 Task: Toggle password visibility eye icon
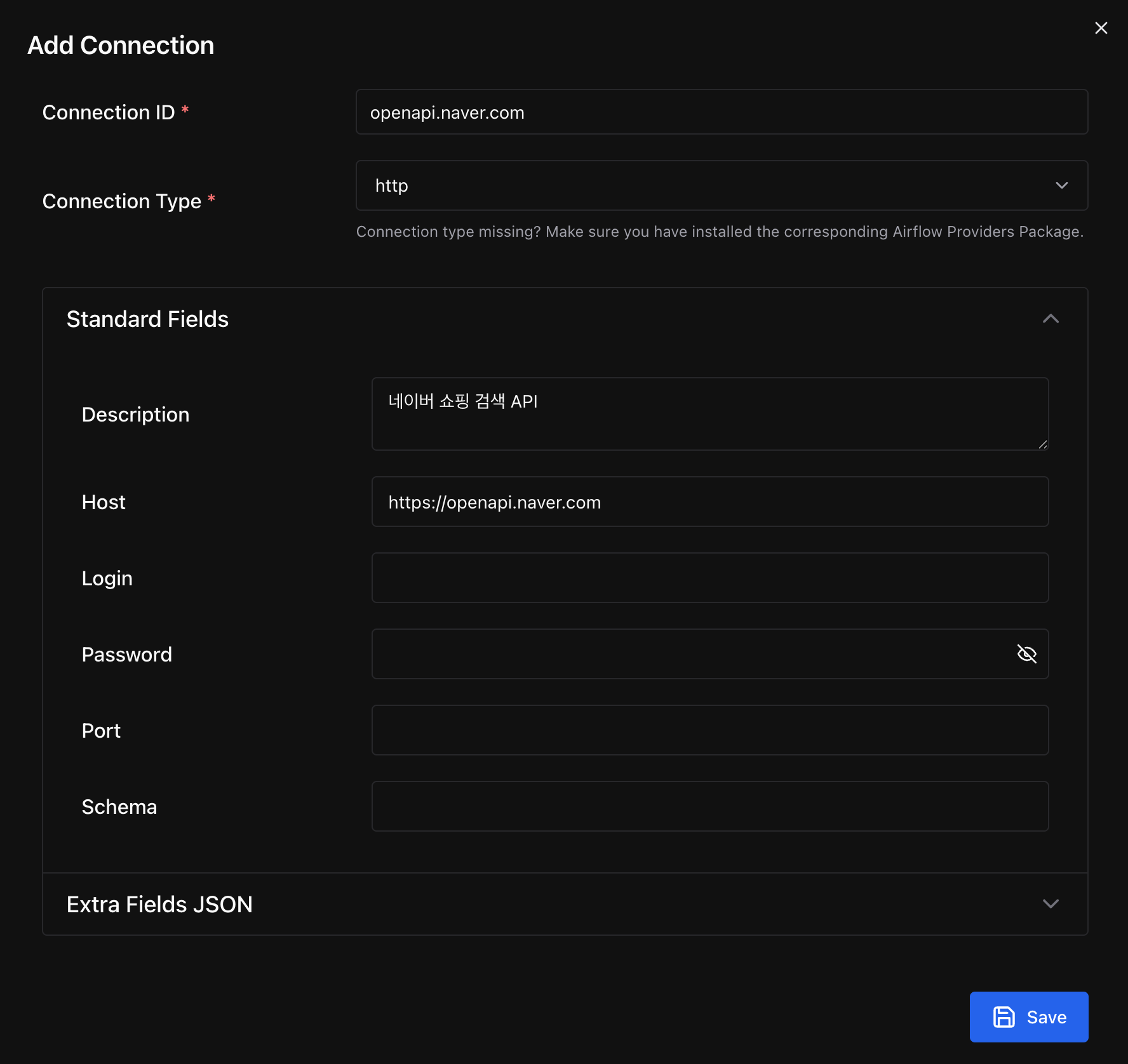[x=1026, y=654]
